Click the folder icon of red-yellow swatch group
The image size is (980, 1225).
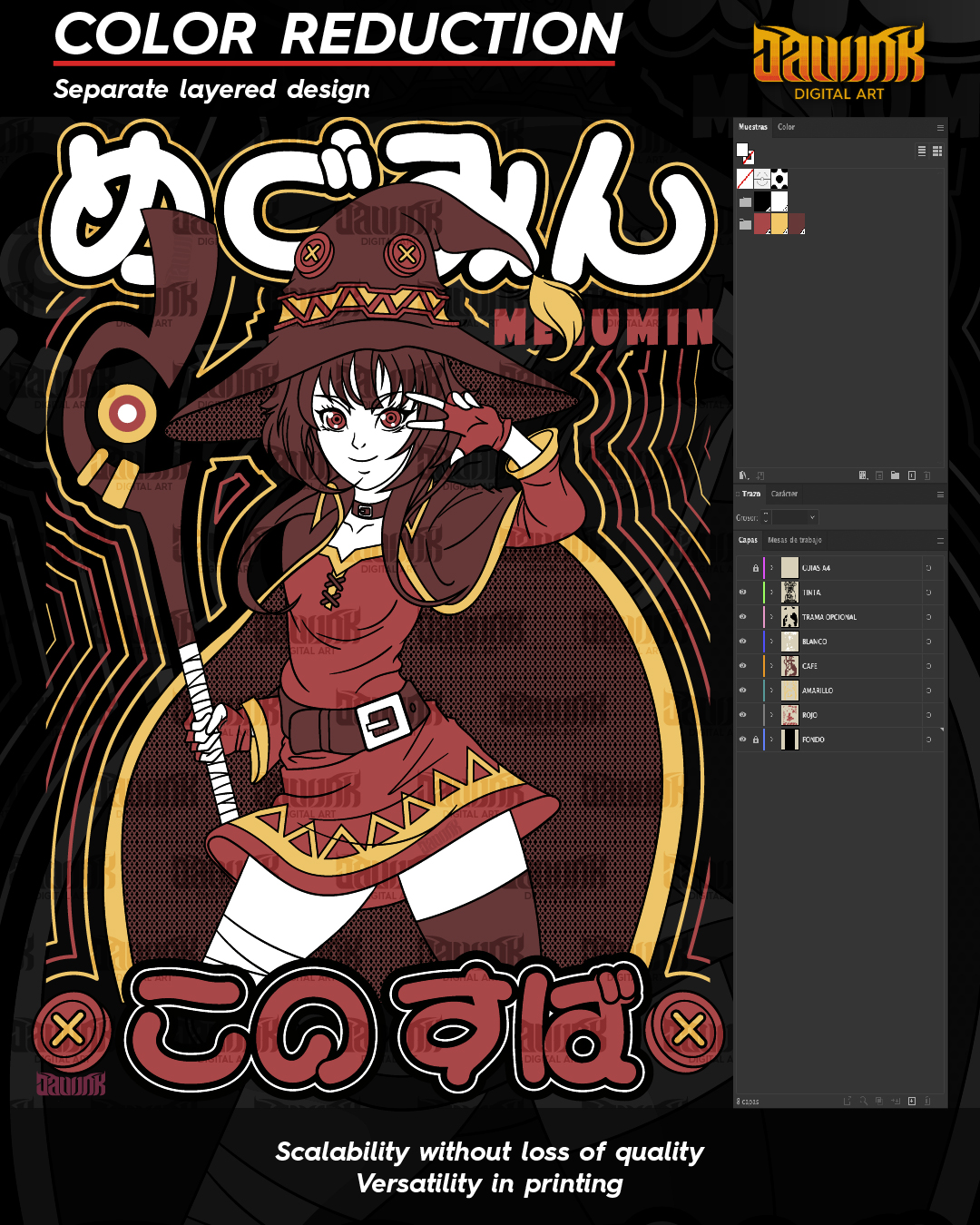[x=745, y=224]
